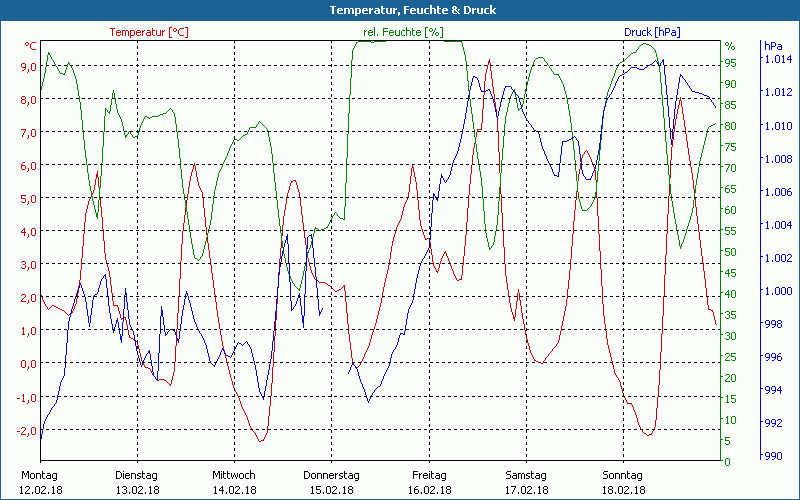Select the Samstag 17.02.18 date label

(x=526, y=482)
